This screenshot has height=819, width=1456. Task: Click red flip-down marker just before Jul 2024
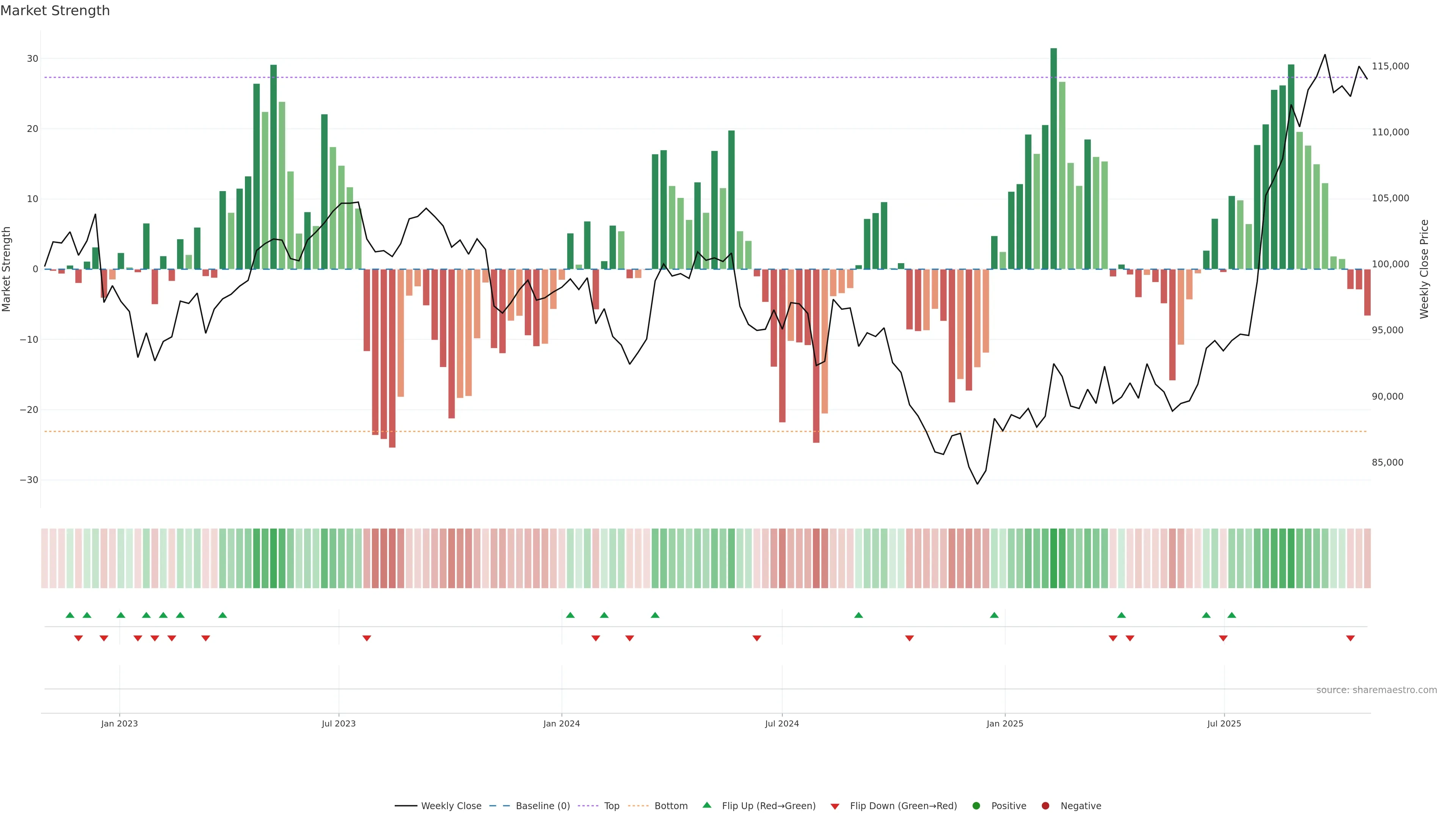click(757, 638)
